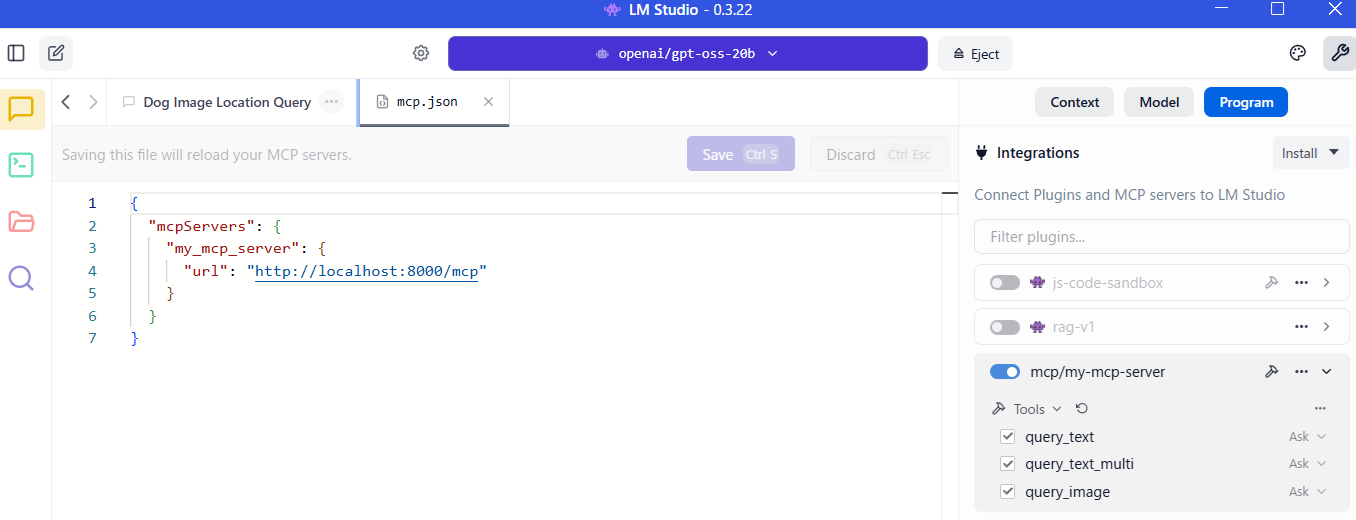Screen dimensions: 1356x520
Task: Uncheck the query_image tool
Action: 1008,492
